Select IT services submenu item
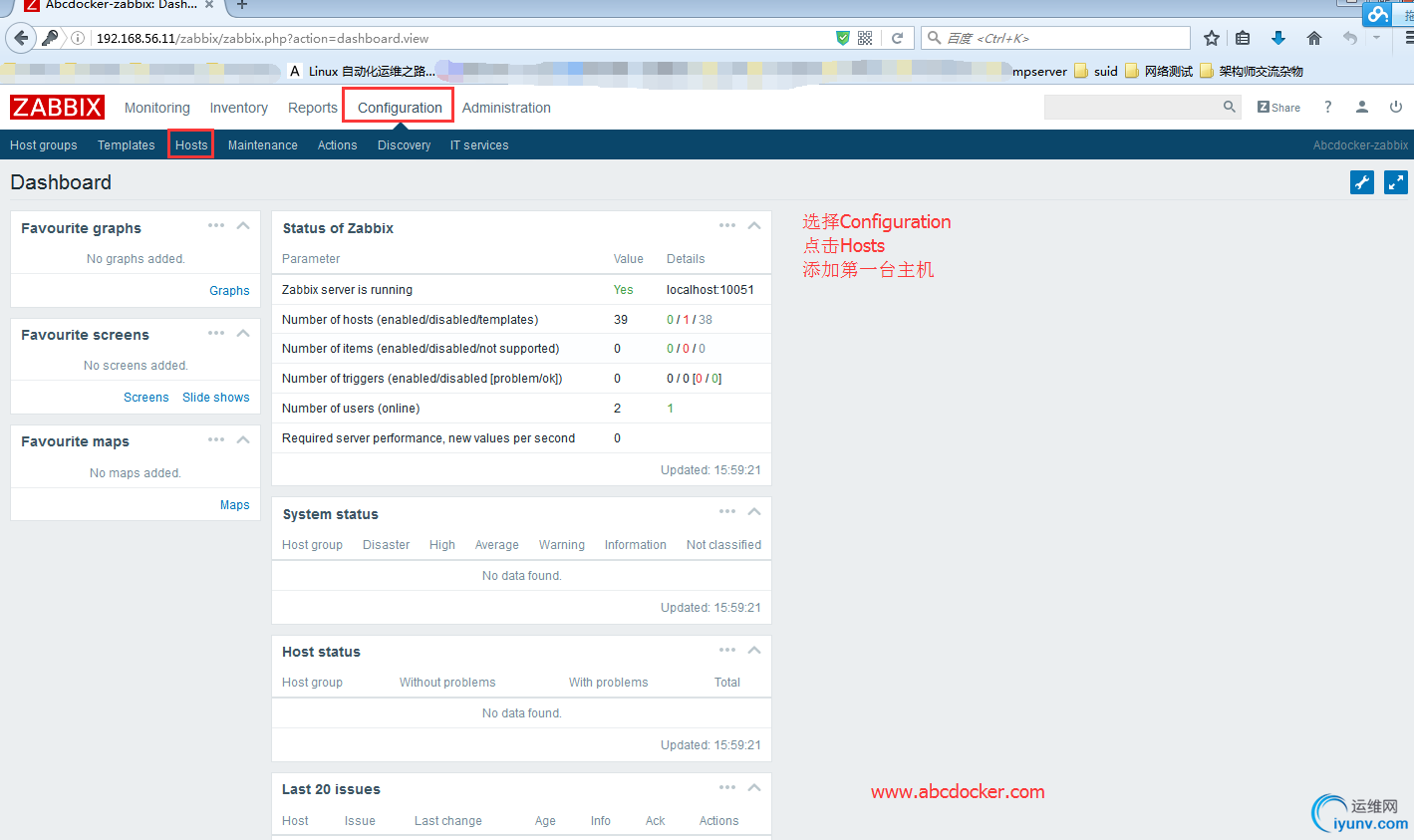Screen dimensions: 1414x840 [x=479, y=145]
